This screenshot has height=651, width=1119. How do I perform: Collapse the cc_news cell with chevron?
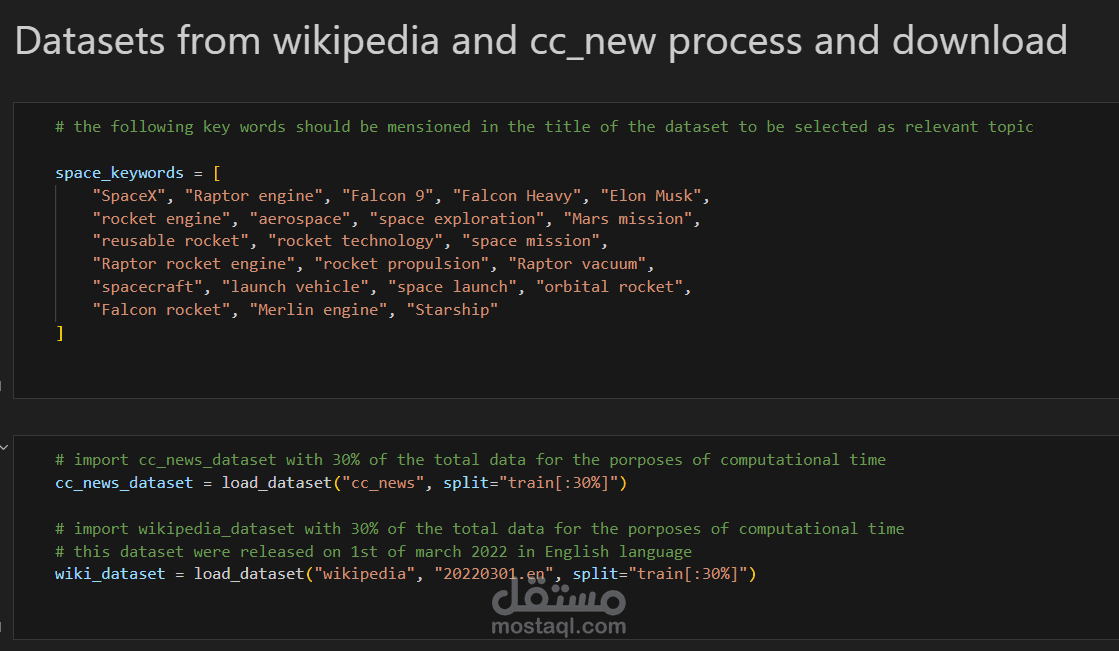coord(4,448)
